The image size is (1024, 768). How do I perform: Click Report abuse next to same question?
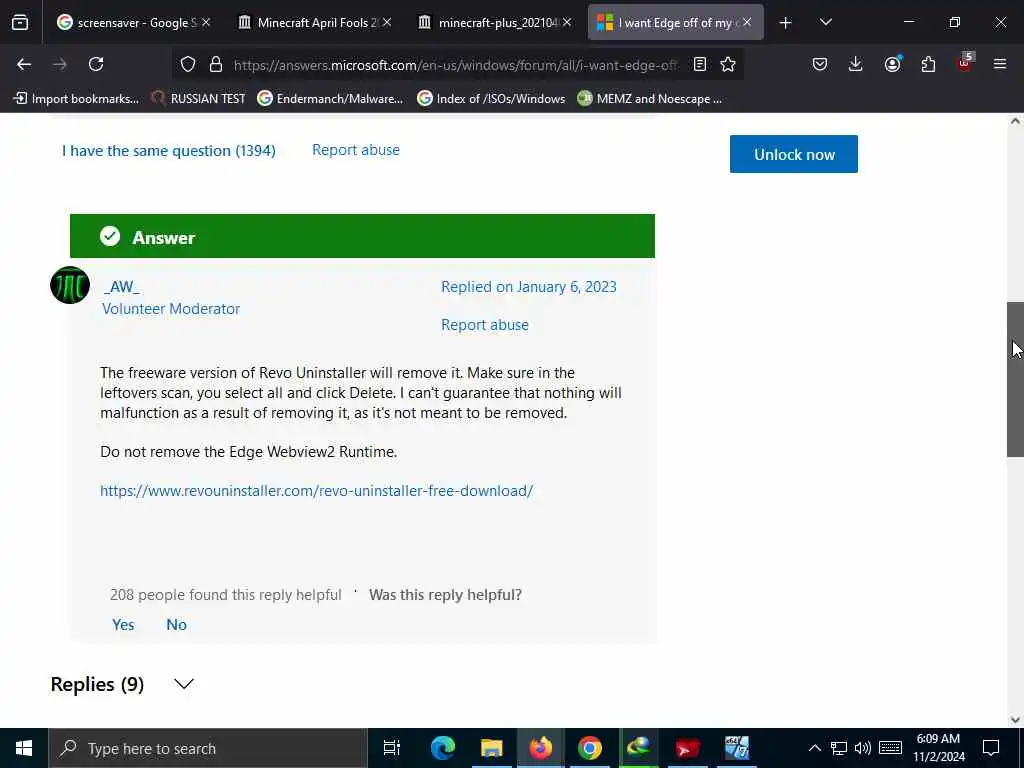pyautogui.click(x=356, y=150)
